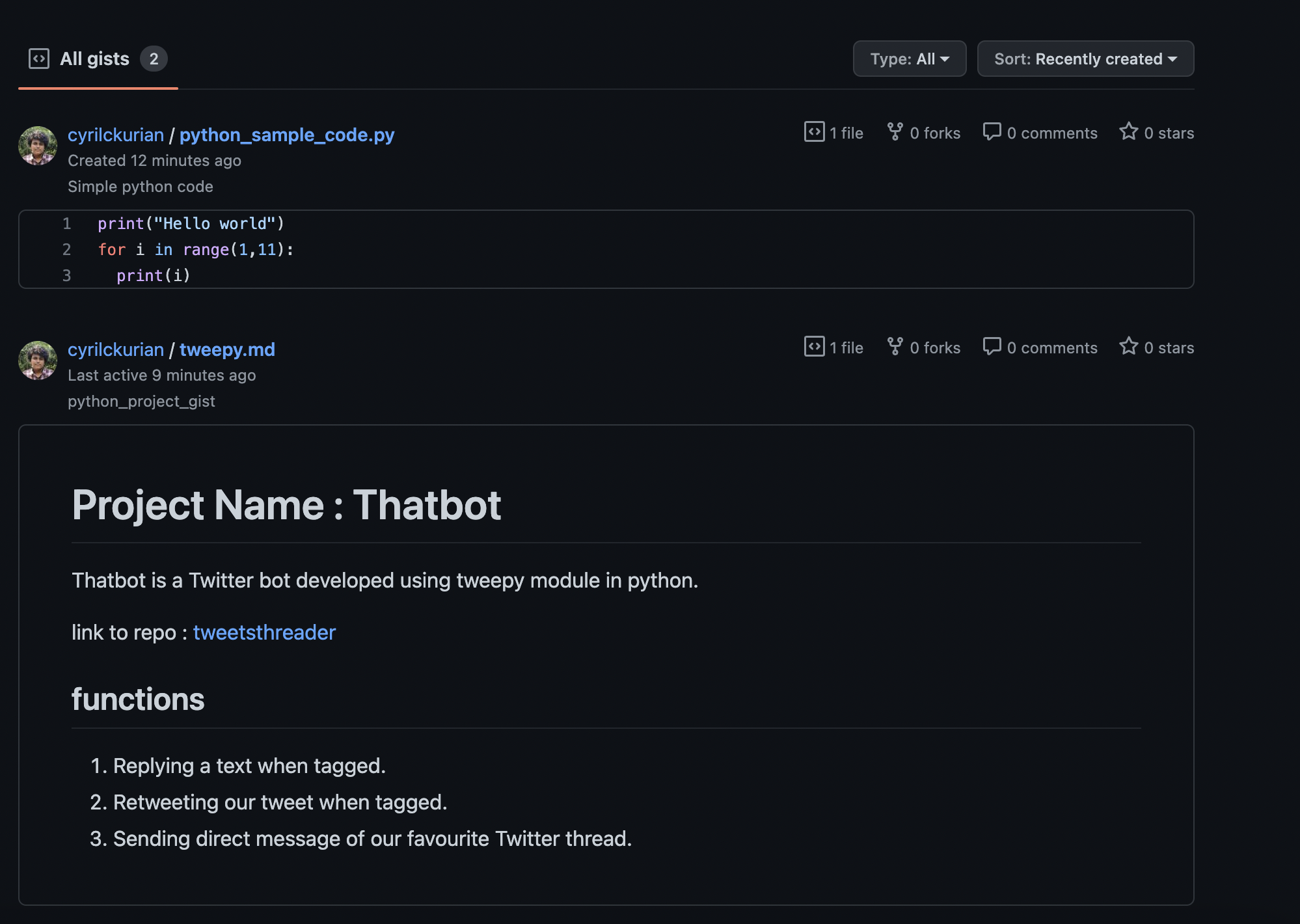Screen dimensions: 1300x924
Task: Select the All gists tab
Action: (x=95, y=59)
